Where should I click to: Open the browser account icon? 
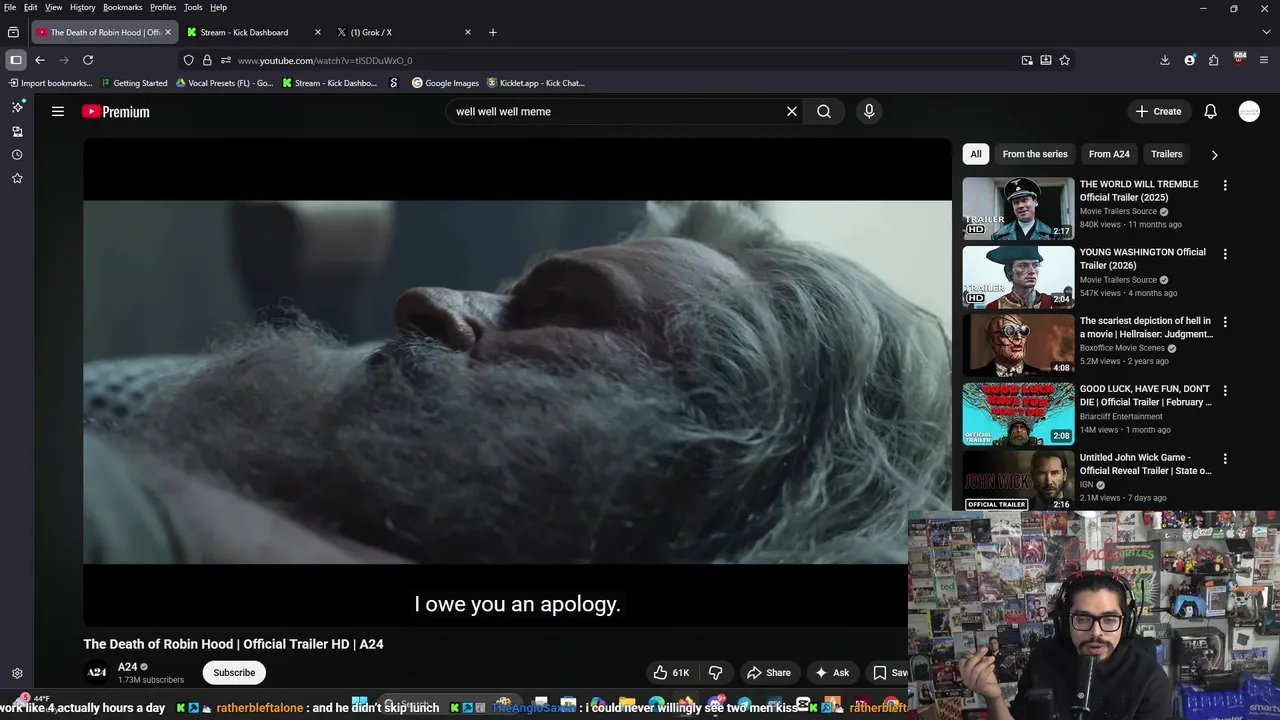click(x=1190, y=60)
